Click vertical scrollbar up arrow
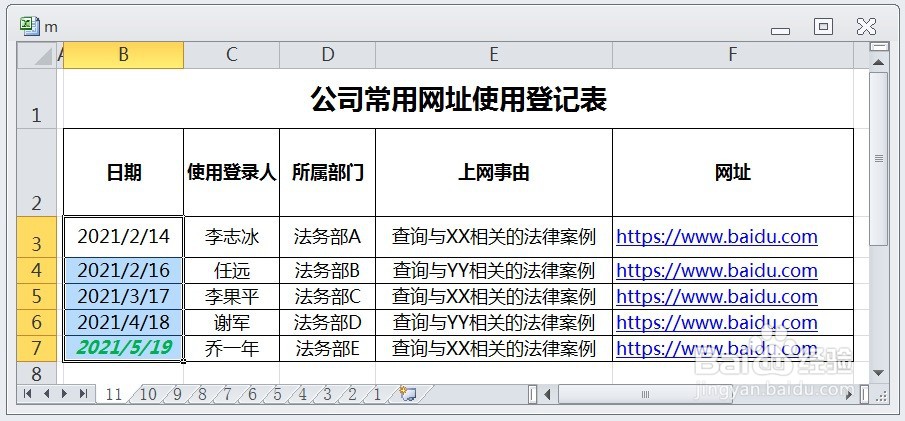Viewport: 905px width, 421px height. (x=878, y=62)
